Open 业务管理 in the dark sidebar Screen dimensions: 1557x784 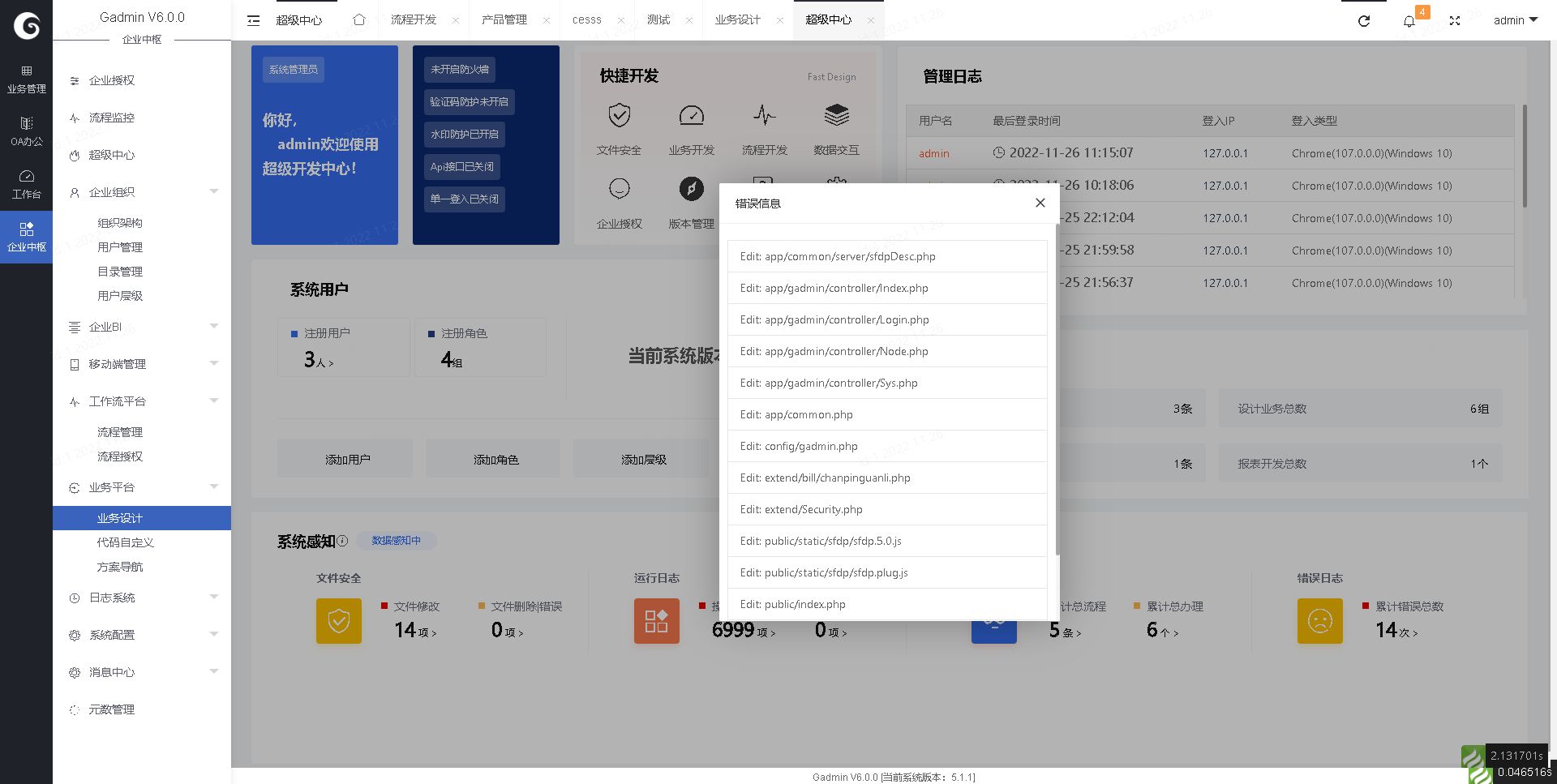26,79
